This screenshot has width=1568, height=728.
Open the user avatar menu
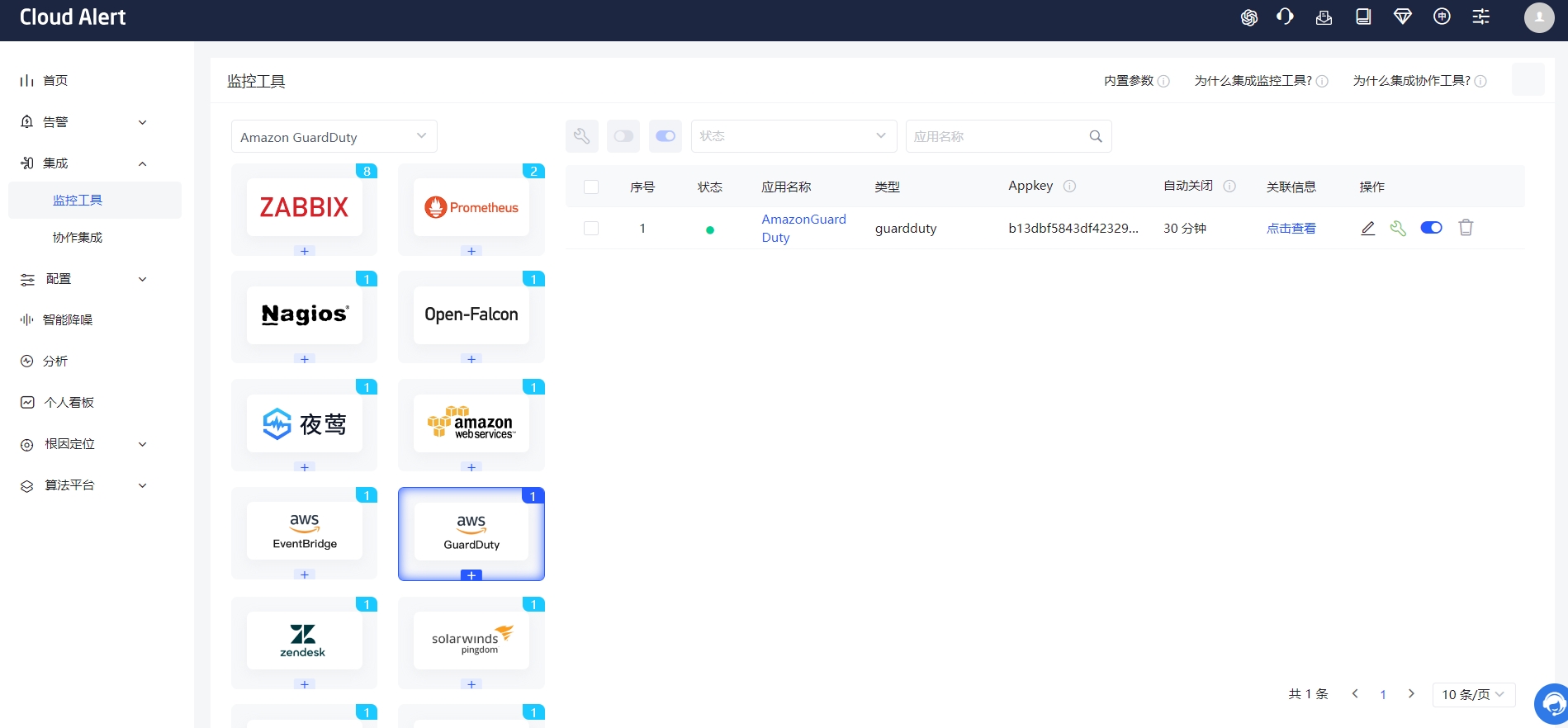(1539, 17)
